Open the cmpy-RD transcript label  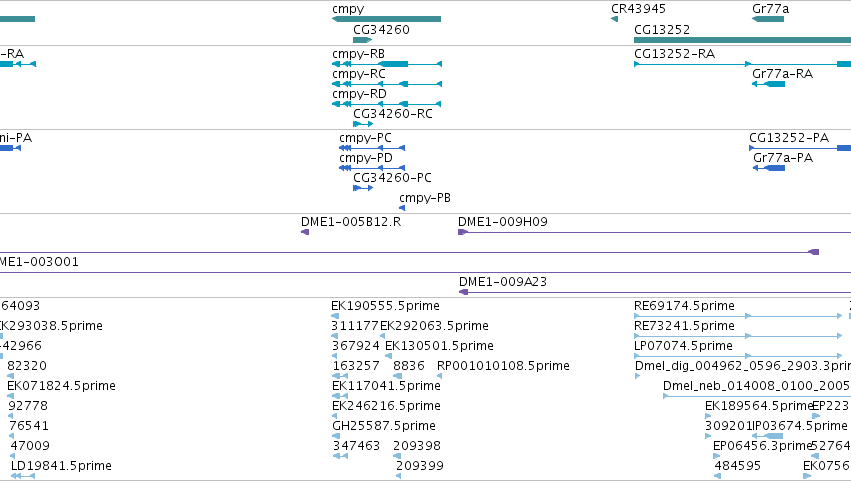(359, 94)
